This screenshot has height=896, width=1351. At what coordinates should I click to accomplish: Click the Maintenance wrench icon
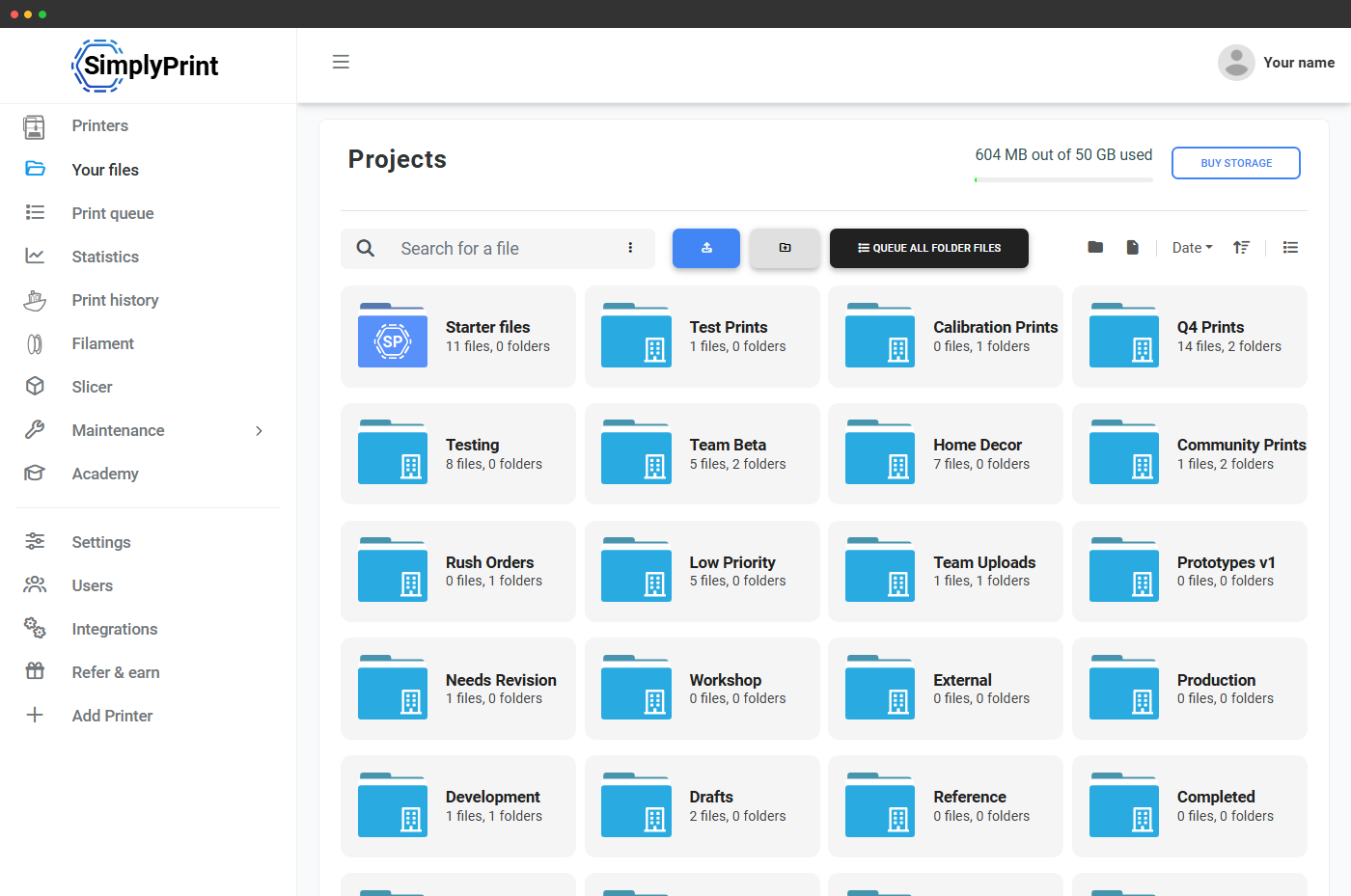tap(35, 430)
